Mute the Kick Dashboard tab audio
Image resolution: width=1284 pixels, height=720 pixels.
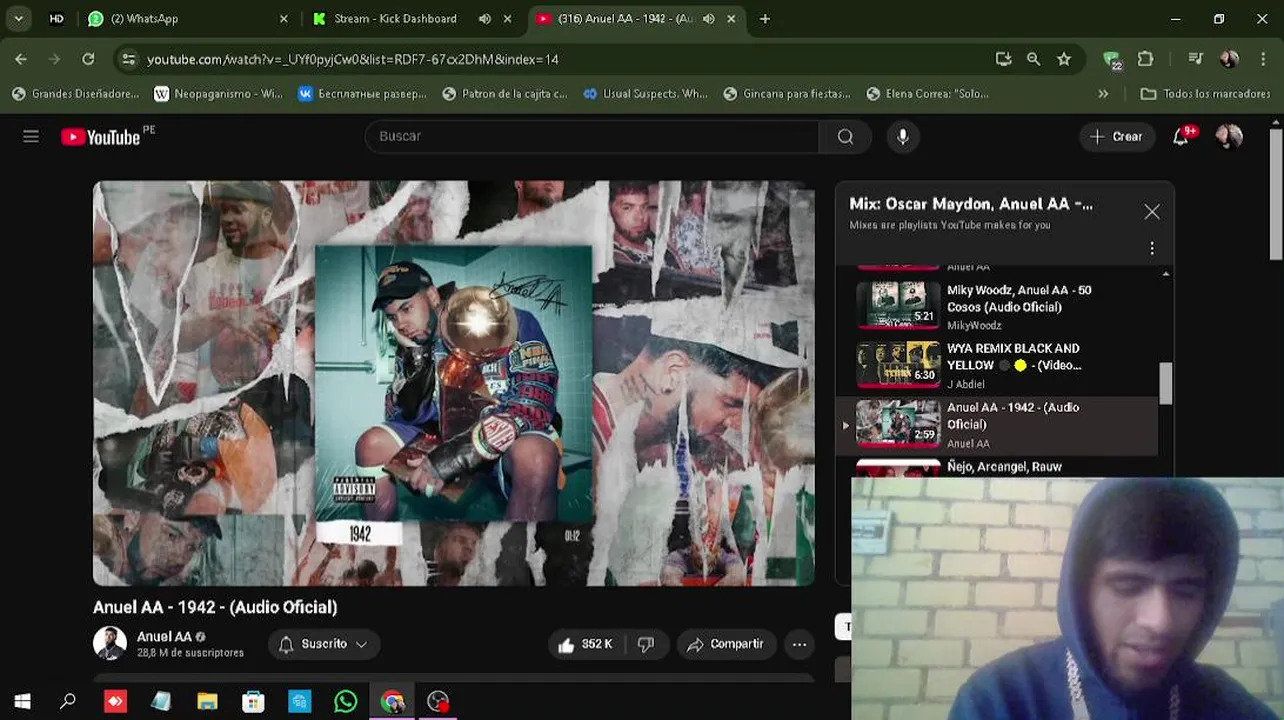[485, 18]
